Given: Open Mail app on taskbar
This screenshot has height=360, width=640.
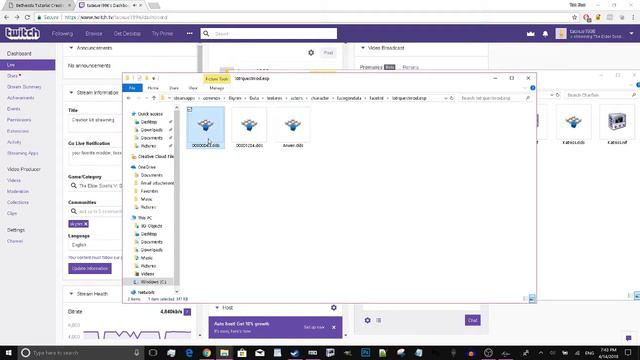Looking at the screenshot, I should click(x=260, y=353).
